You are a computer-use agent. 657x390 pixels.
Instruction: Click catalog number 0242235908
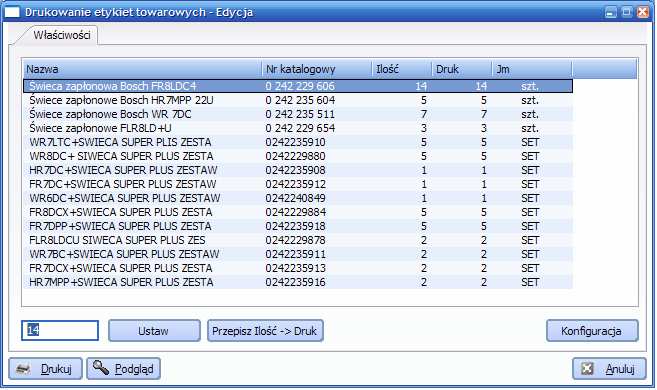point(295,170)
